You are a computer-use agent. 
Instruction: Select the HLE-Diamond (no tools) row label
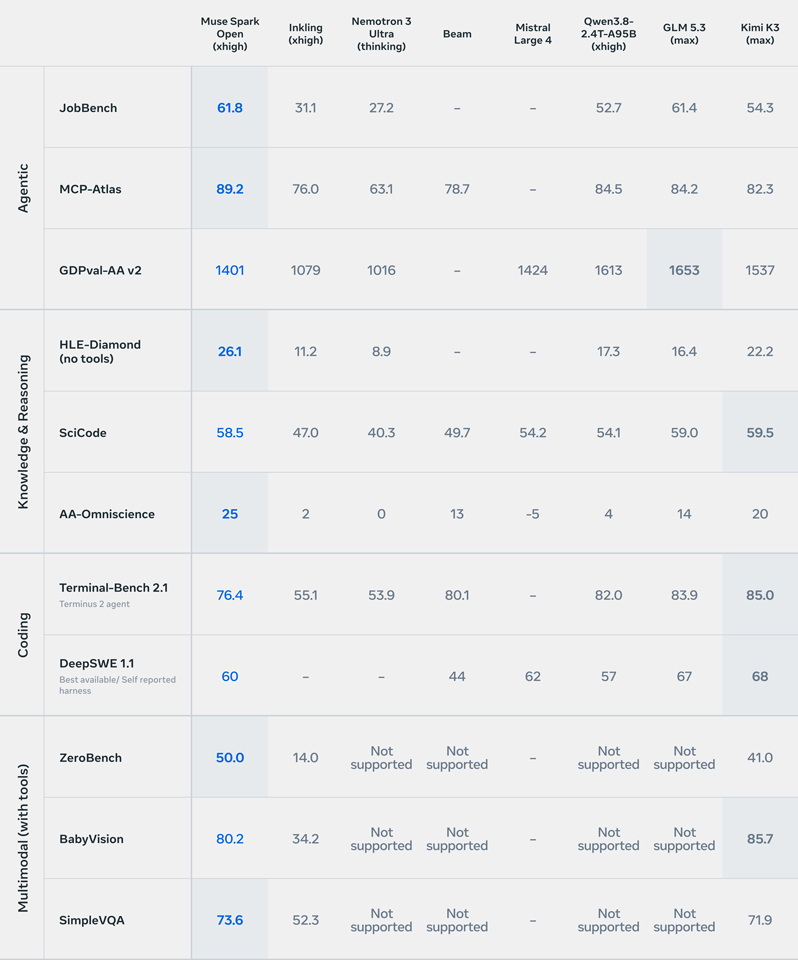pos(100,351)
